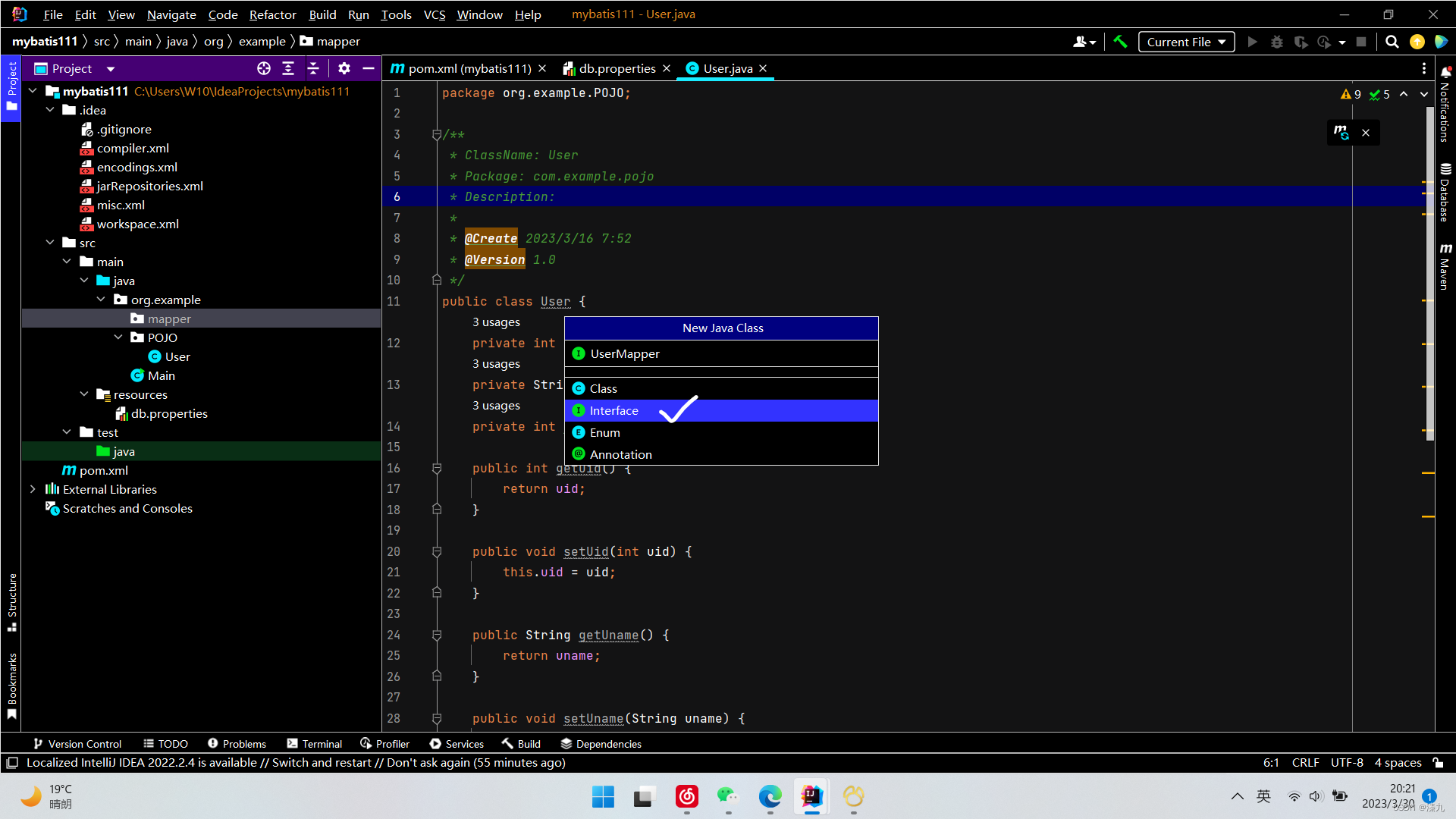
Task: Collapse the .idea folder
Action: click(x=50, y=110)
